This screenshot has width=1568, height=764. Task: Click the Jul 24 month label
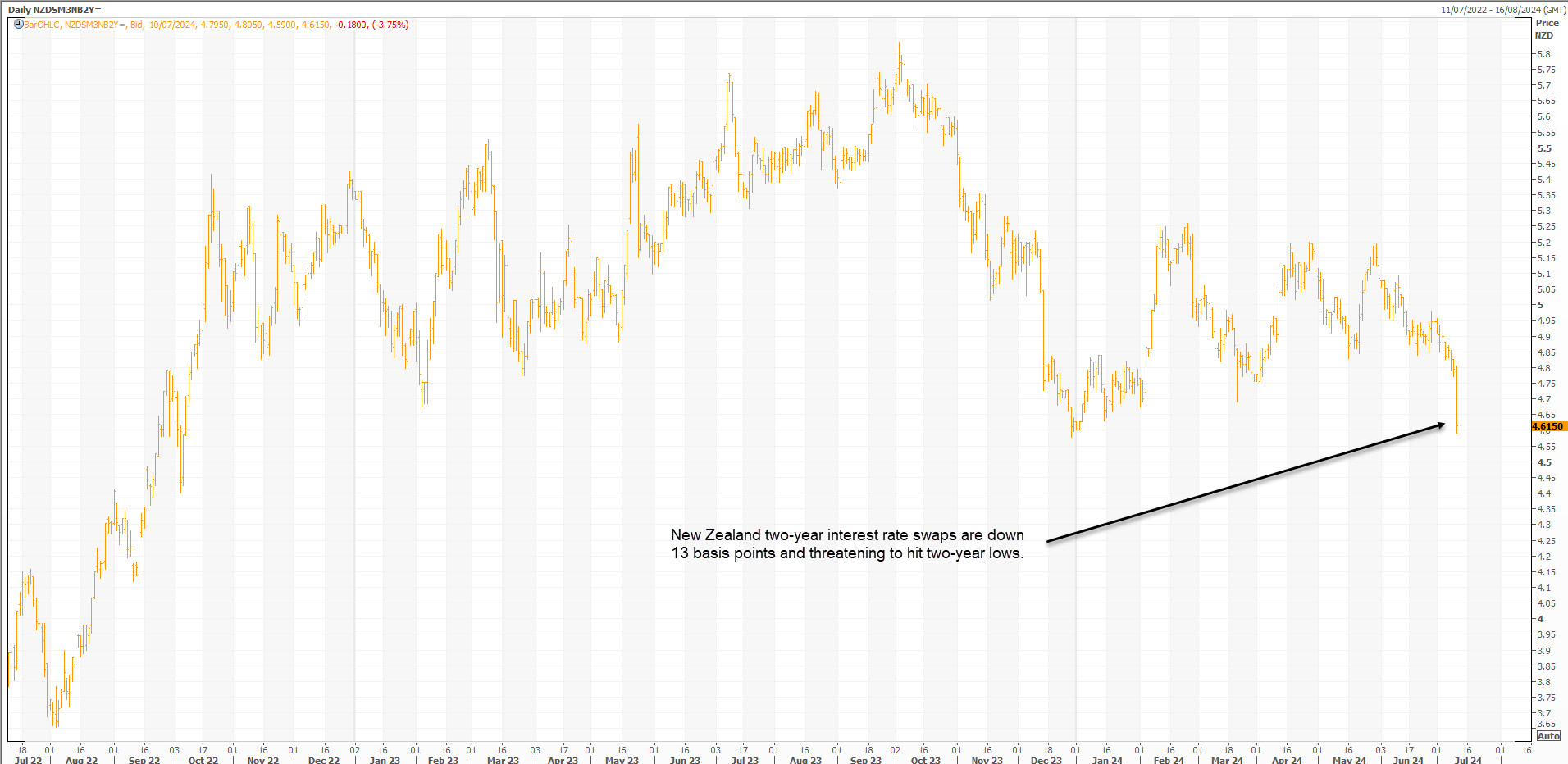[1468, 760]
